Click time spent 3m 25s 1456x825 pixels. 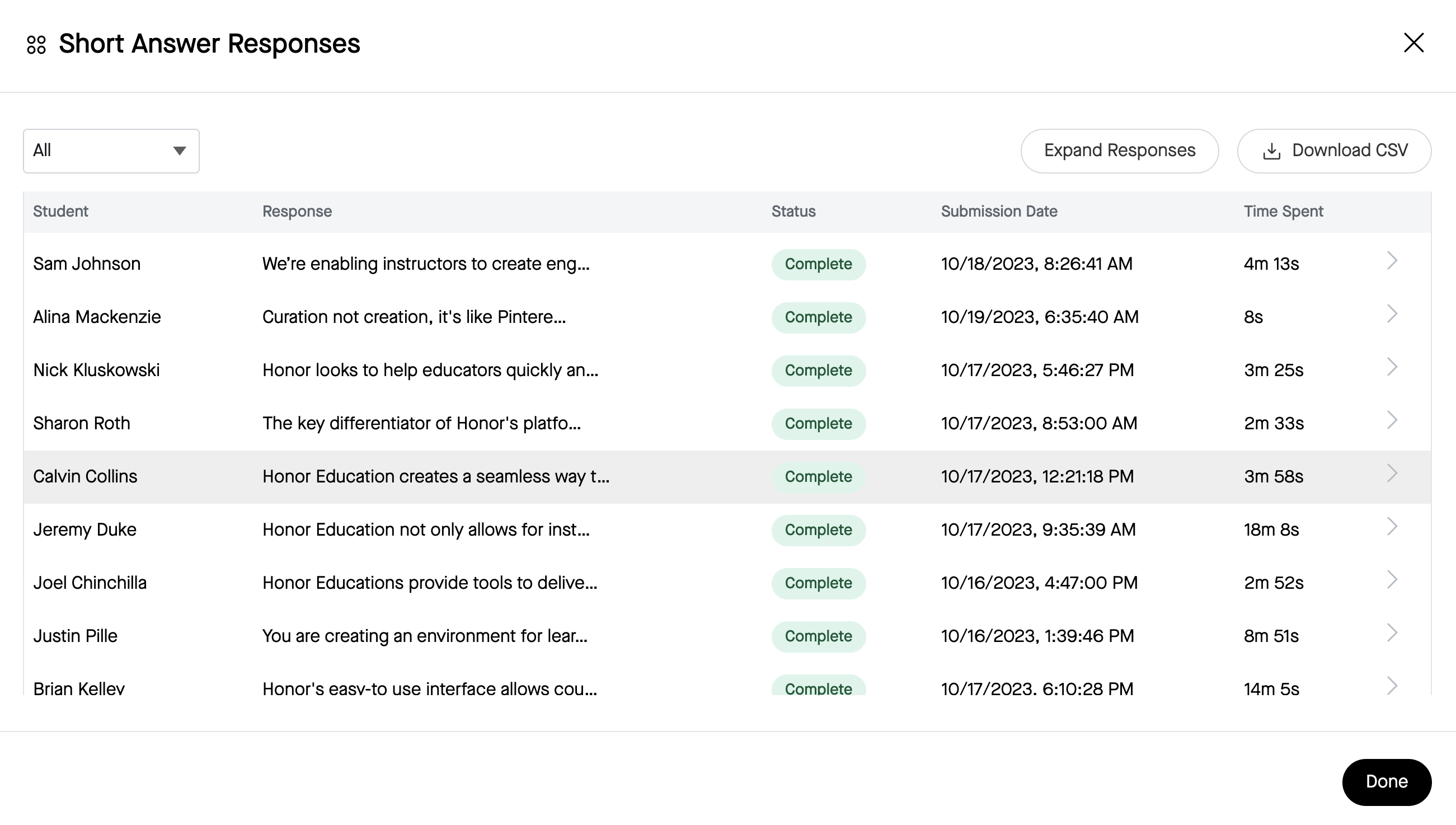[x=1273, y=371]
